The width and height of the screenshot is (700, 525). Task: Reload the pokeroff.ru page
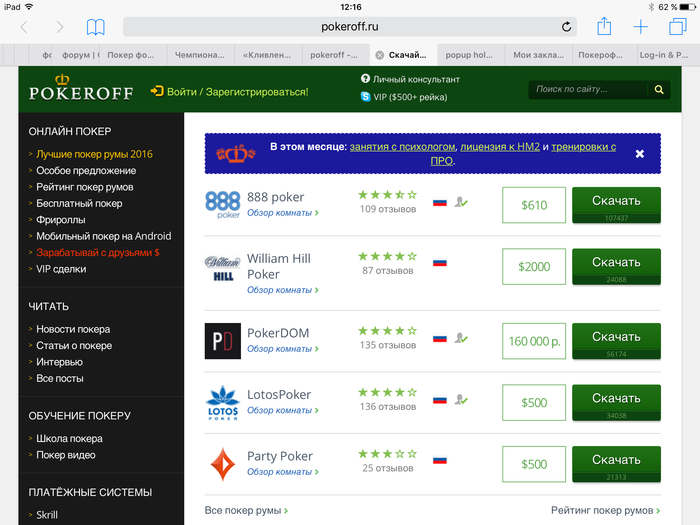click(x=566, y=27)
